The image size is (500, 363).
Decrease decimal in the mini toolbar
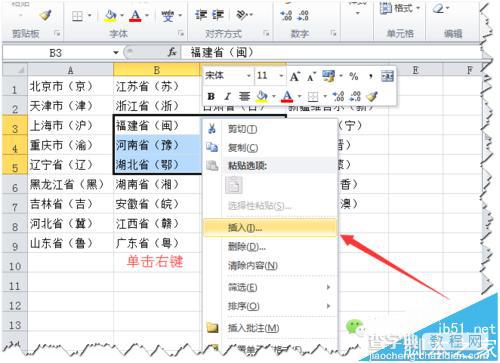tap(355, 97)
